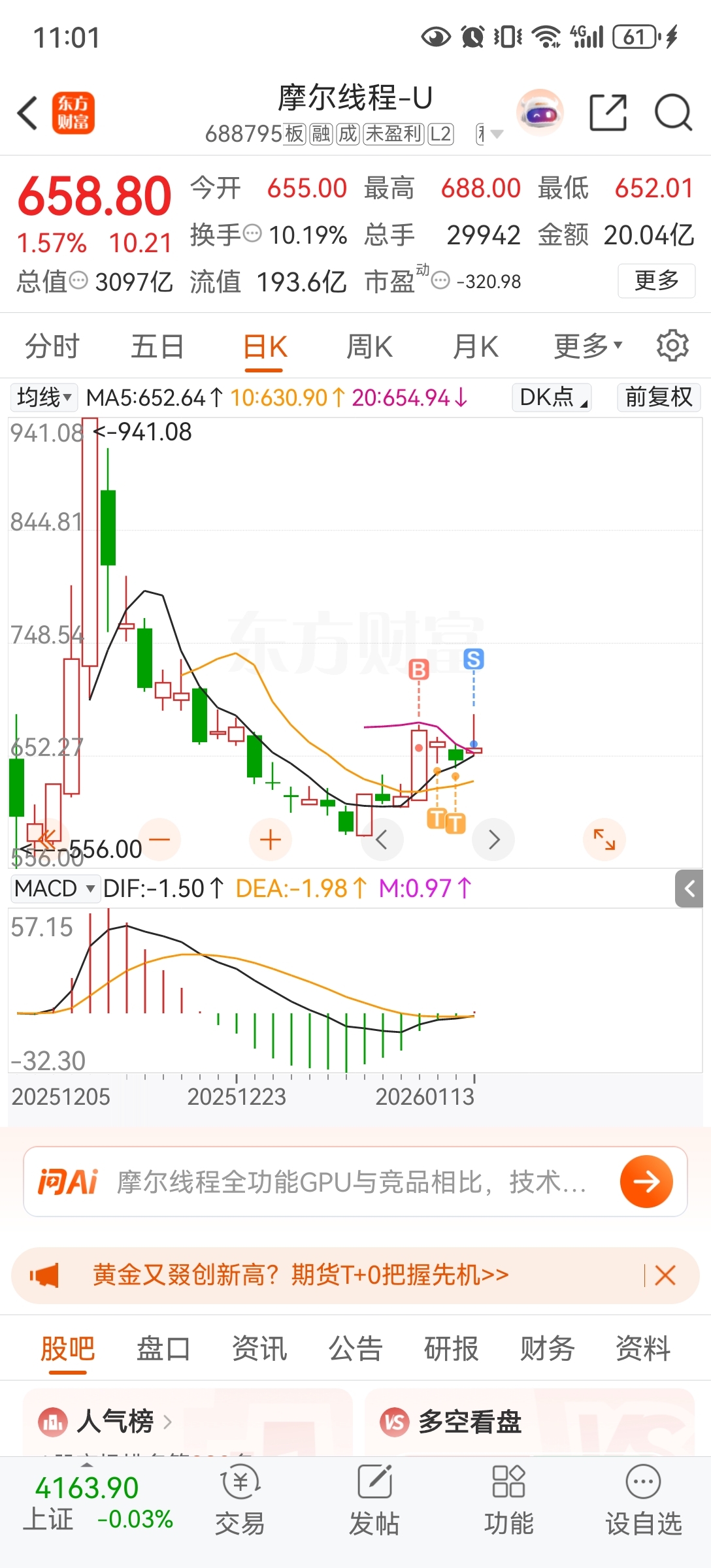Open the MACD indicator dropdown
Viewport: 711px width, 1568px height.
[55, 889]
